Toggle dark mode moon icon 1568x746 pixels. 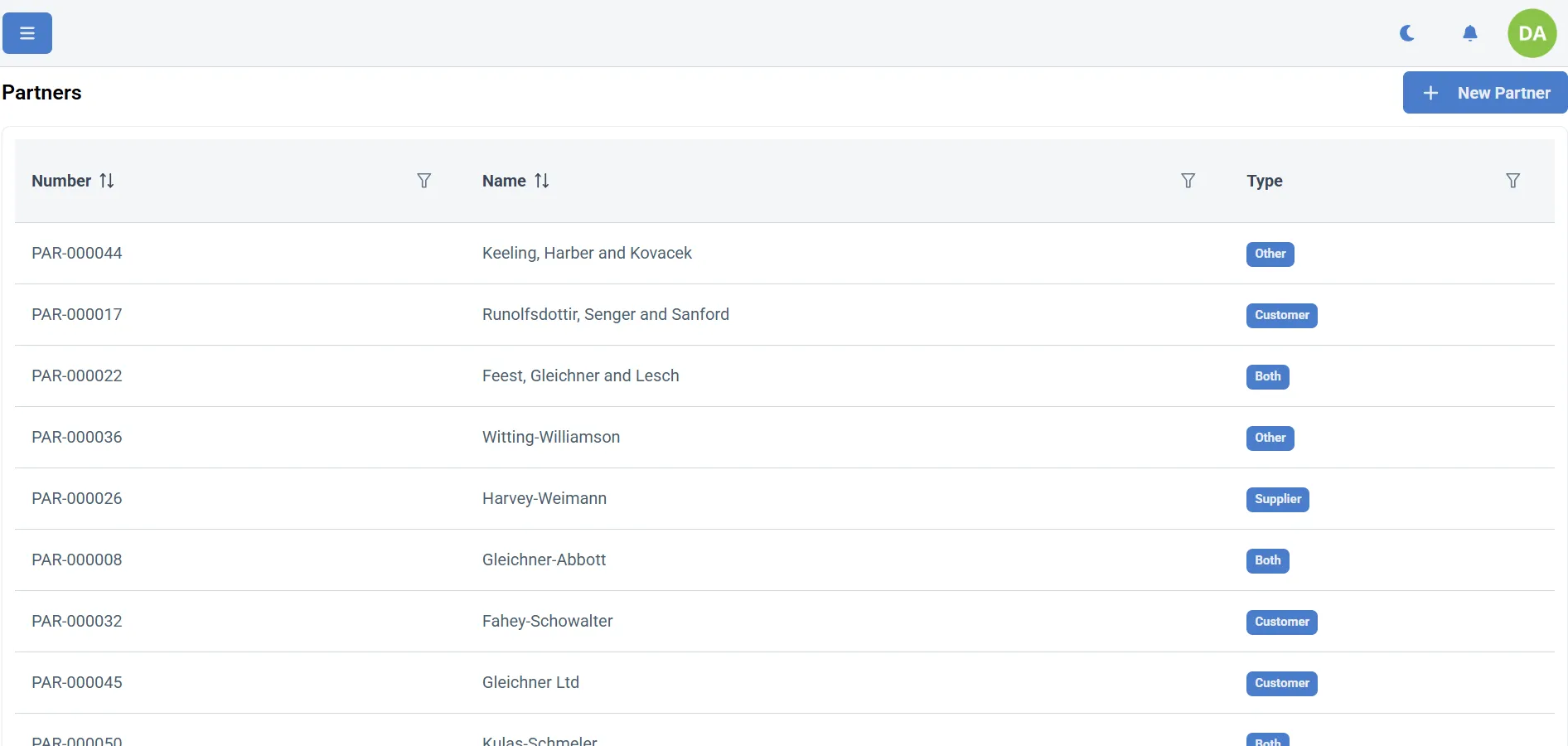tap(1406, 33)
